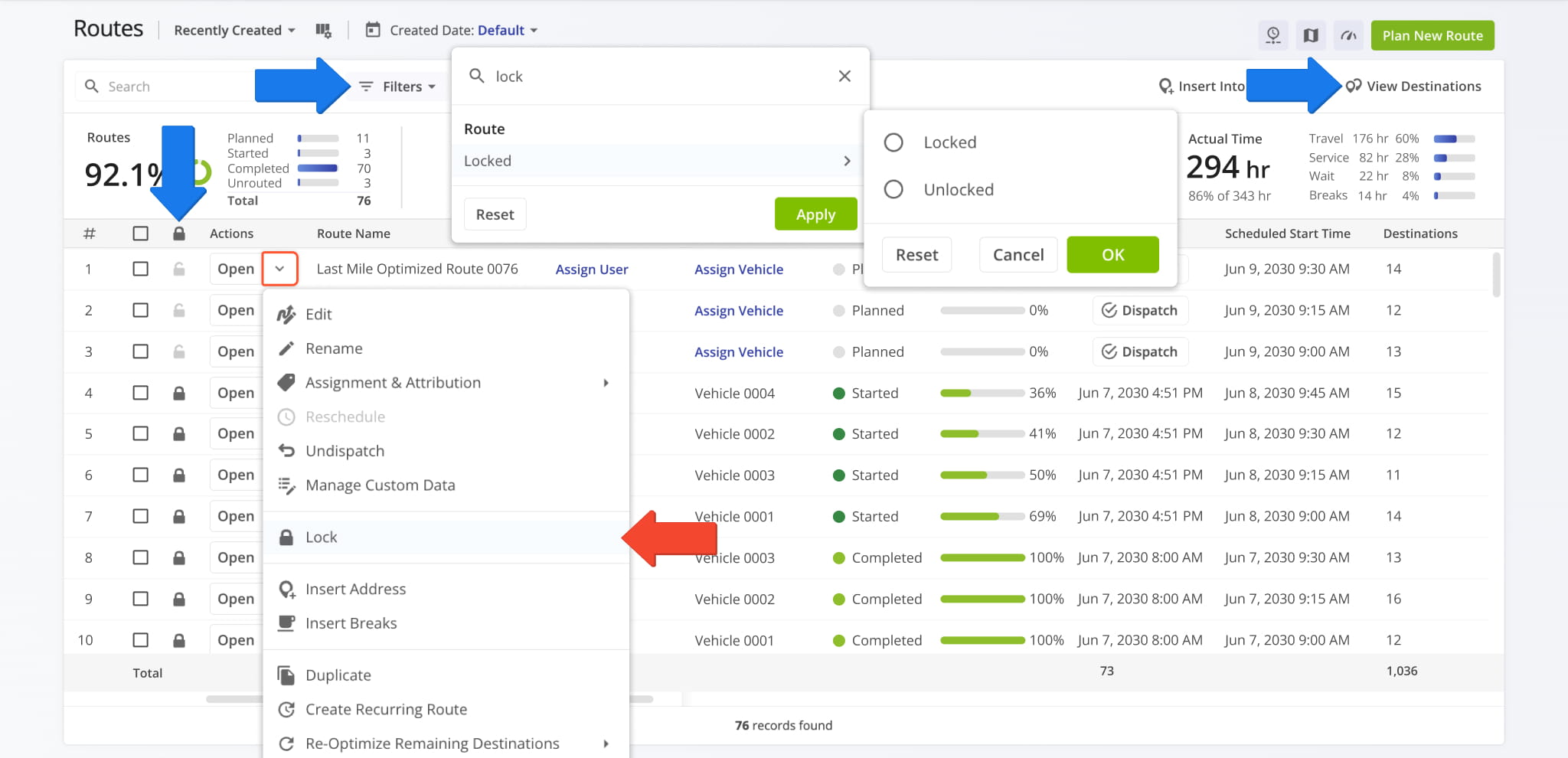Check the checkbox for route row 6

140,475
